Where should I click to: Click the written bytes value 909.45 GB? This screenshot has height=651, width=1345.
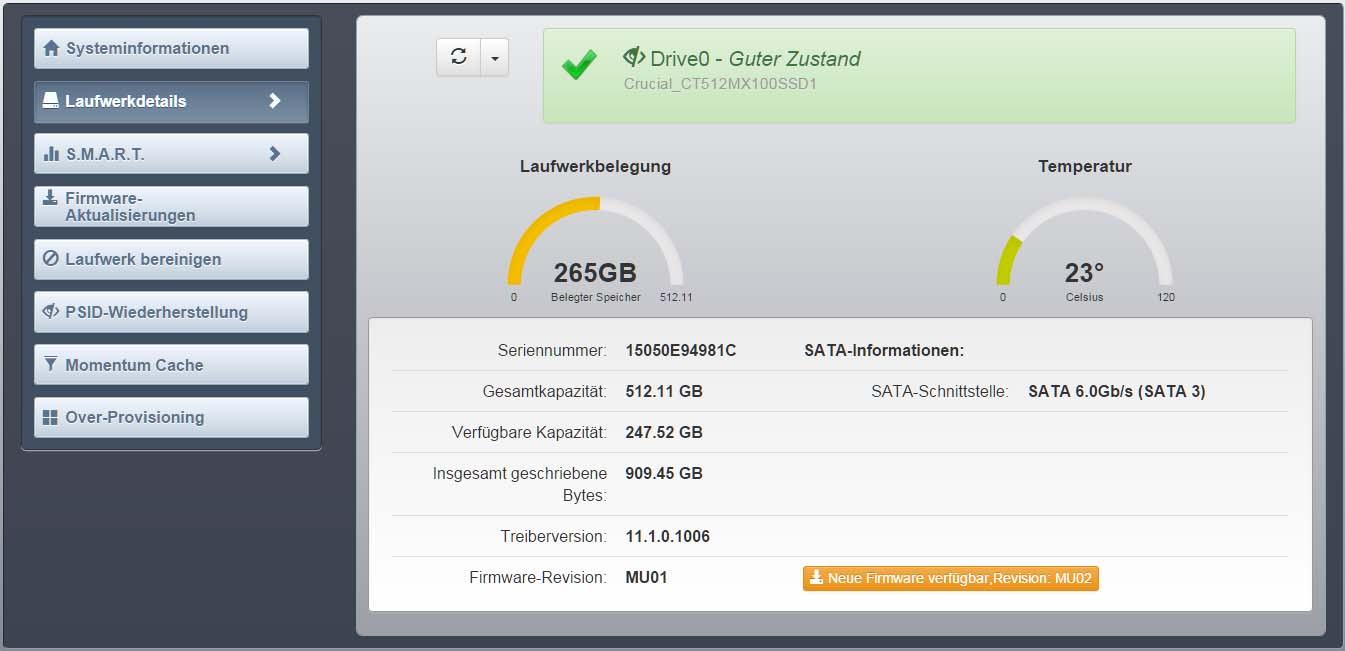pyautogui.click(x=664, y=473)
